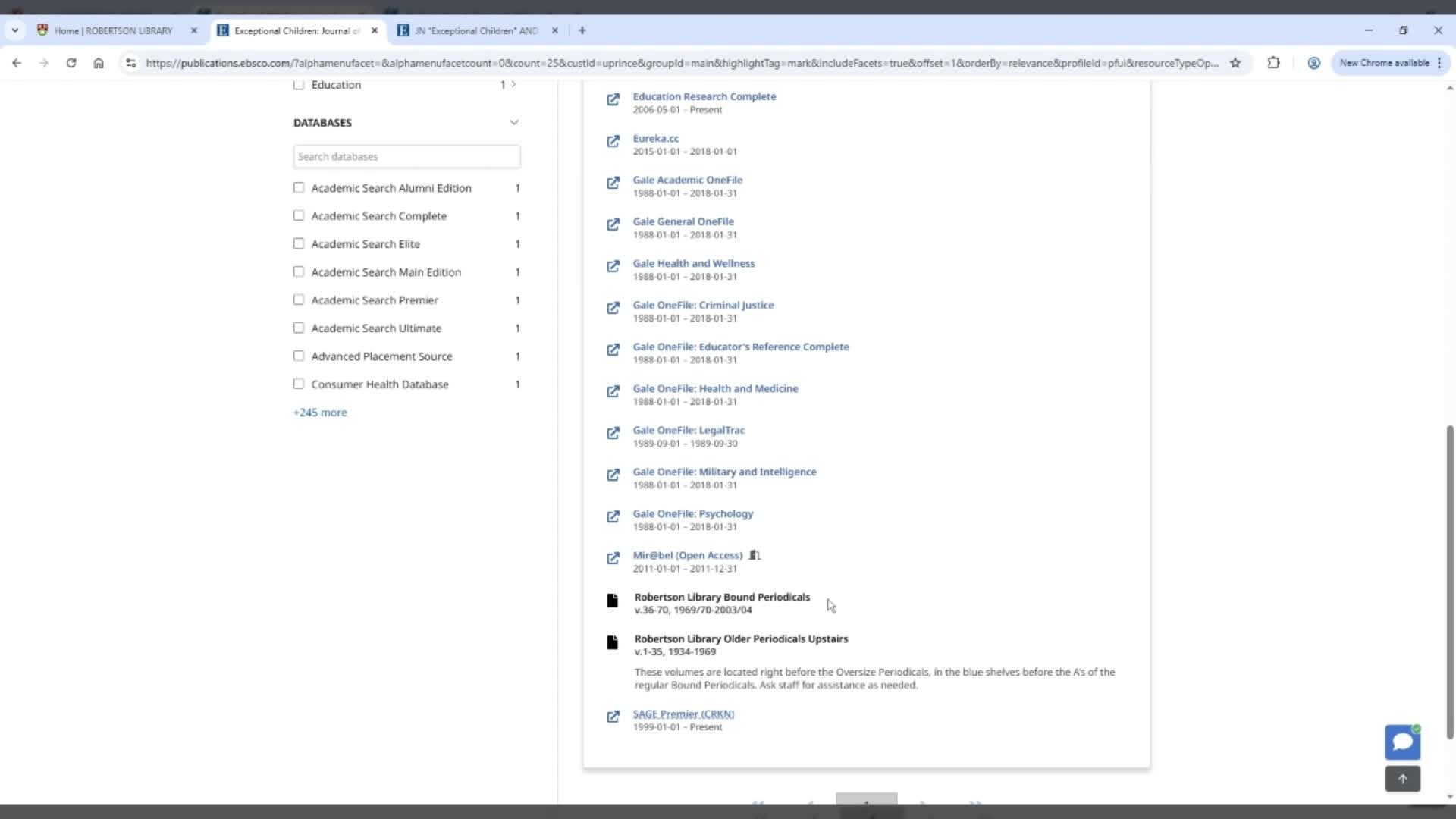The height and width of the screenshot is (819, 1456).
Task: Expand the Education subject chevron
Action: coord(513,85)
